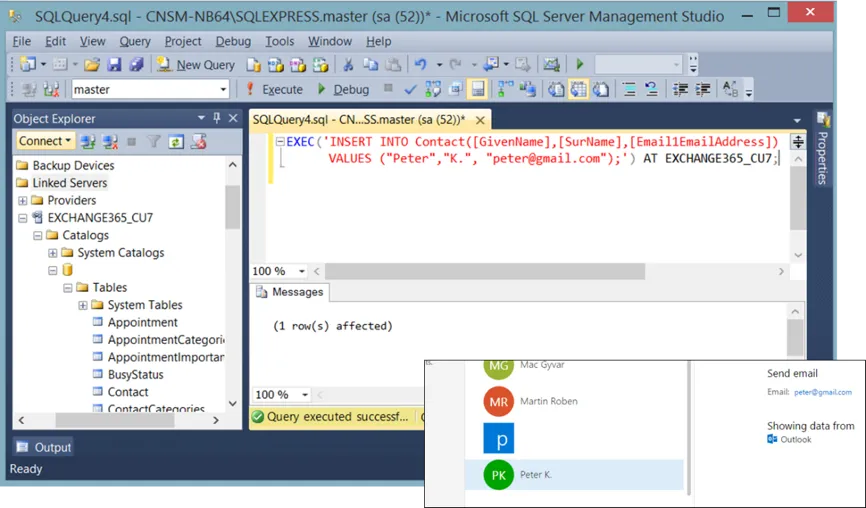Select Results to File option
The width and height of the screenshot is (866, 508).
click(x=601, y=89)
